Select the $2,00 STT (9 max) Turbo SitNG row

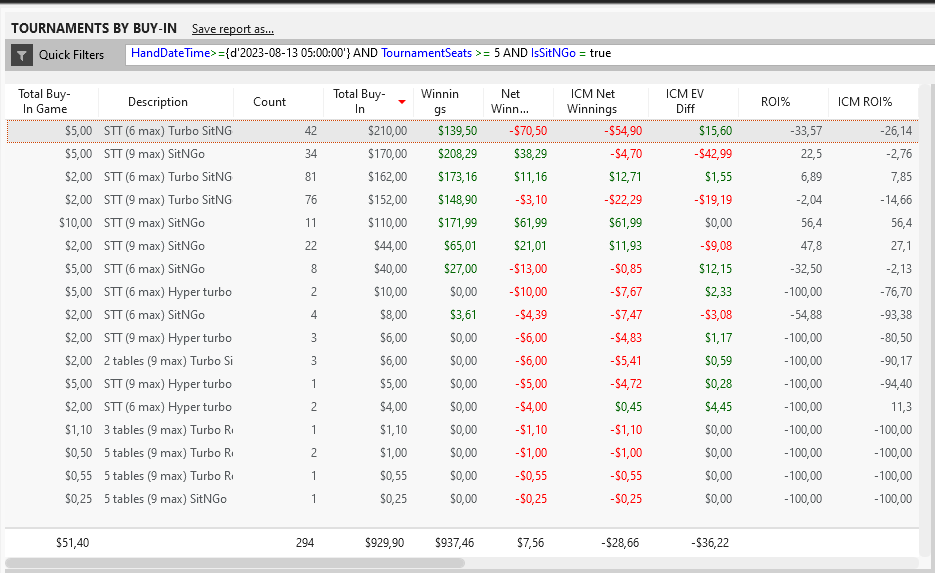click(462, 200)
